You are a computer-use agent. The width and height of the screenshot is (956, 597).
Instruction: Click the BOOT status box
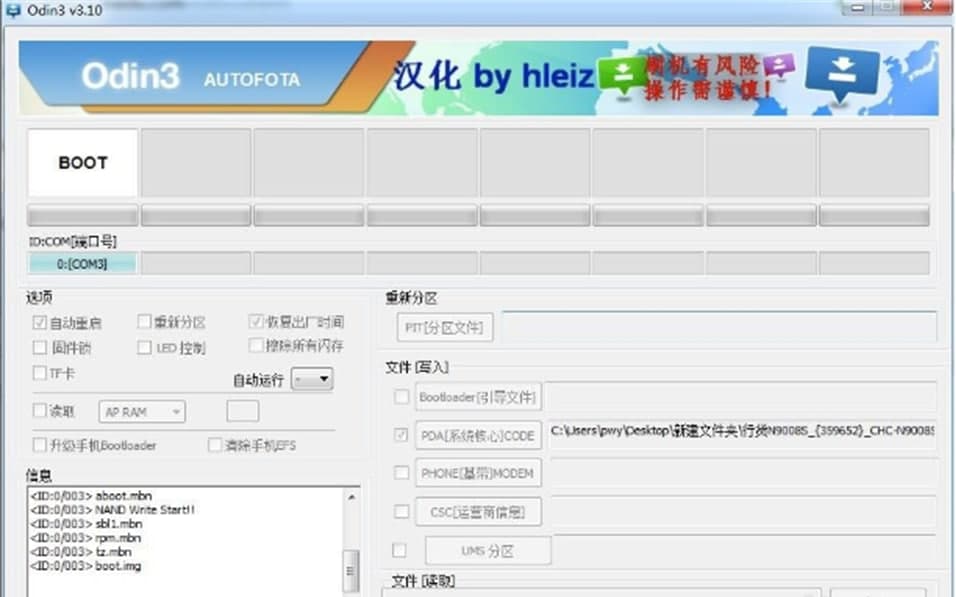[83, 162]
